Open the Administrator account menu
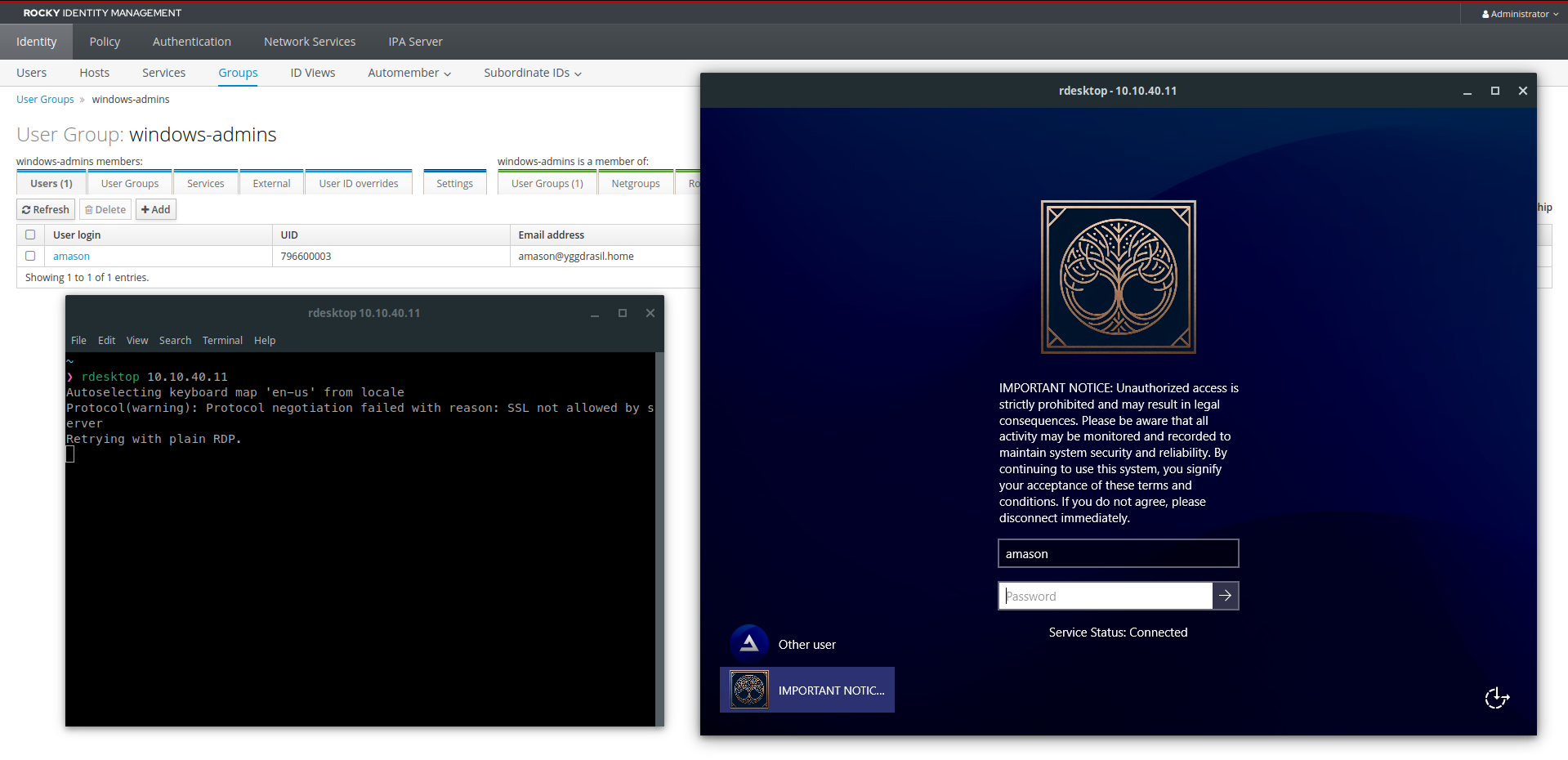The width and height of the screenshot is (1568, 760). (x=1520, y=14)
